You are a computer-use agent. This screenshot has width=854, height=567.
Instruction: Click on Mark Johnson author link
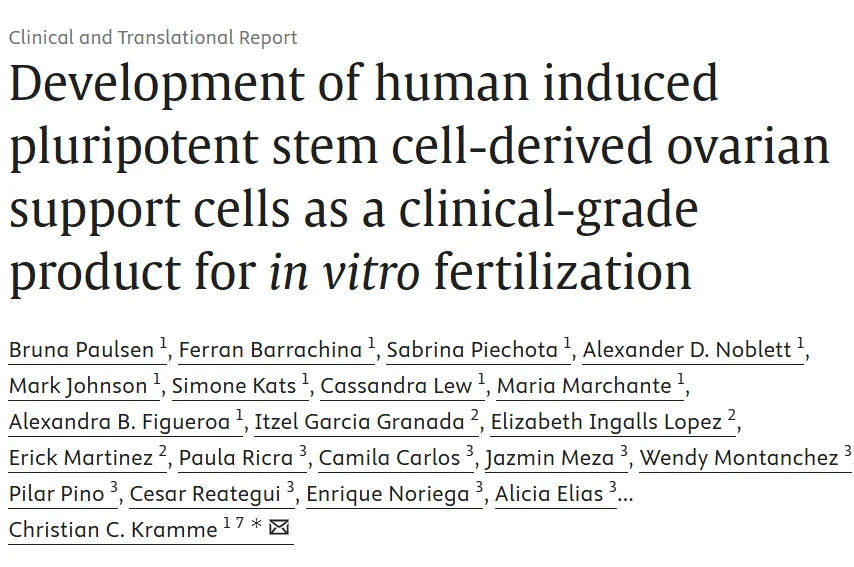coord(78,386)
